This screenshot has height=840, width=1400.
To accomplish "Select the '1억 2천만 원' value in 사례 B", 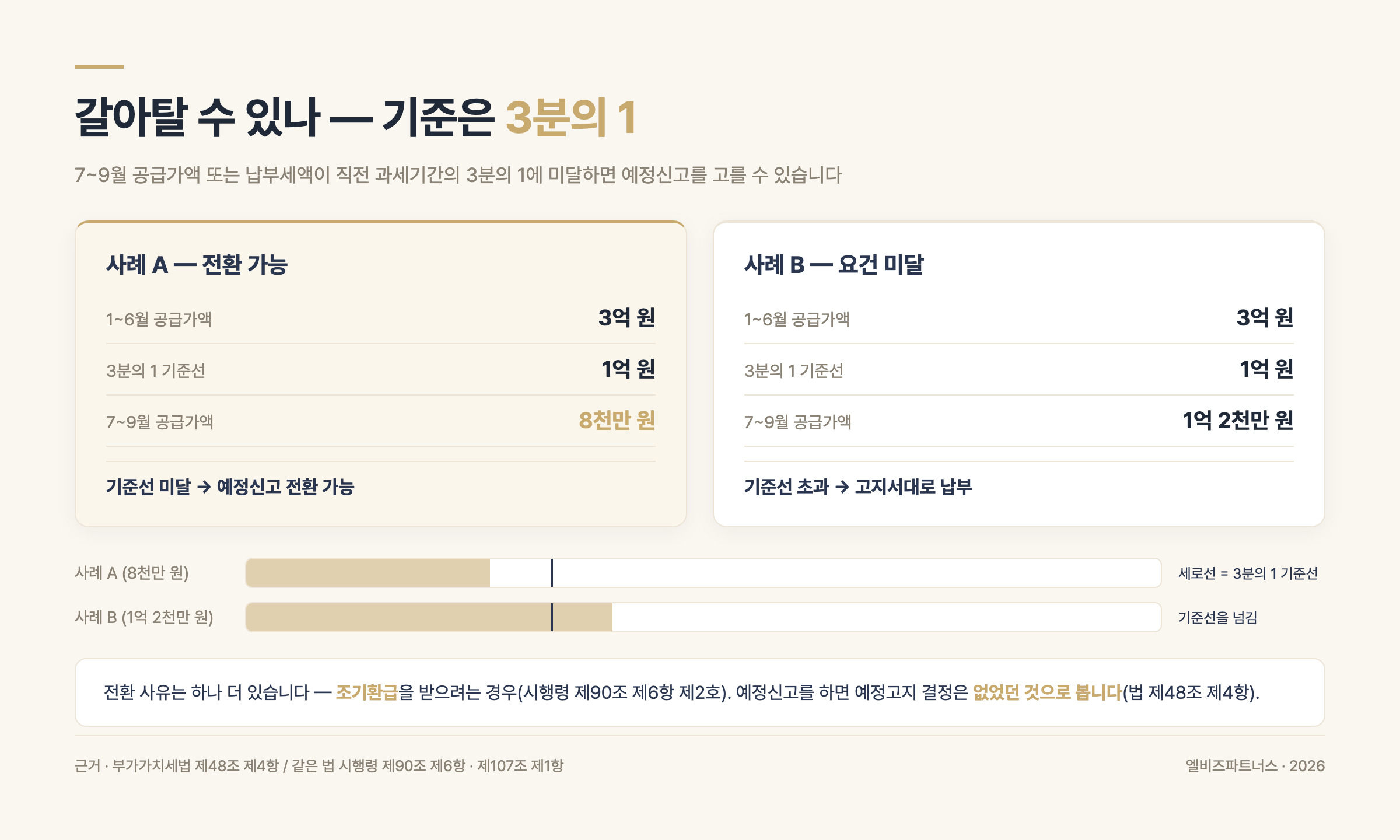I will tap(1238, 420).
